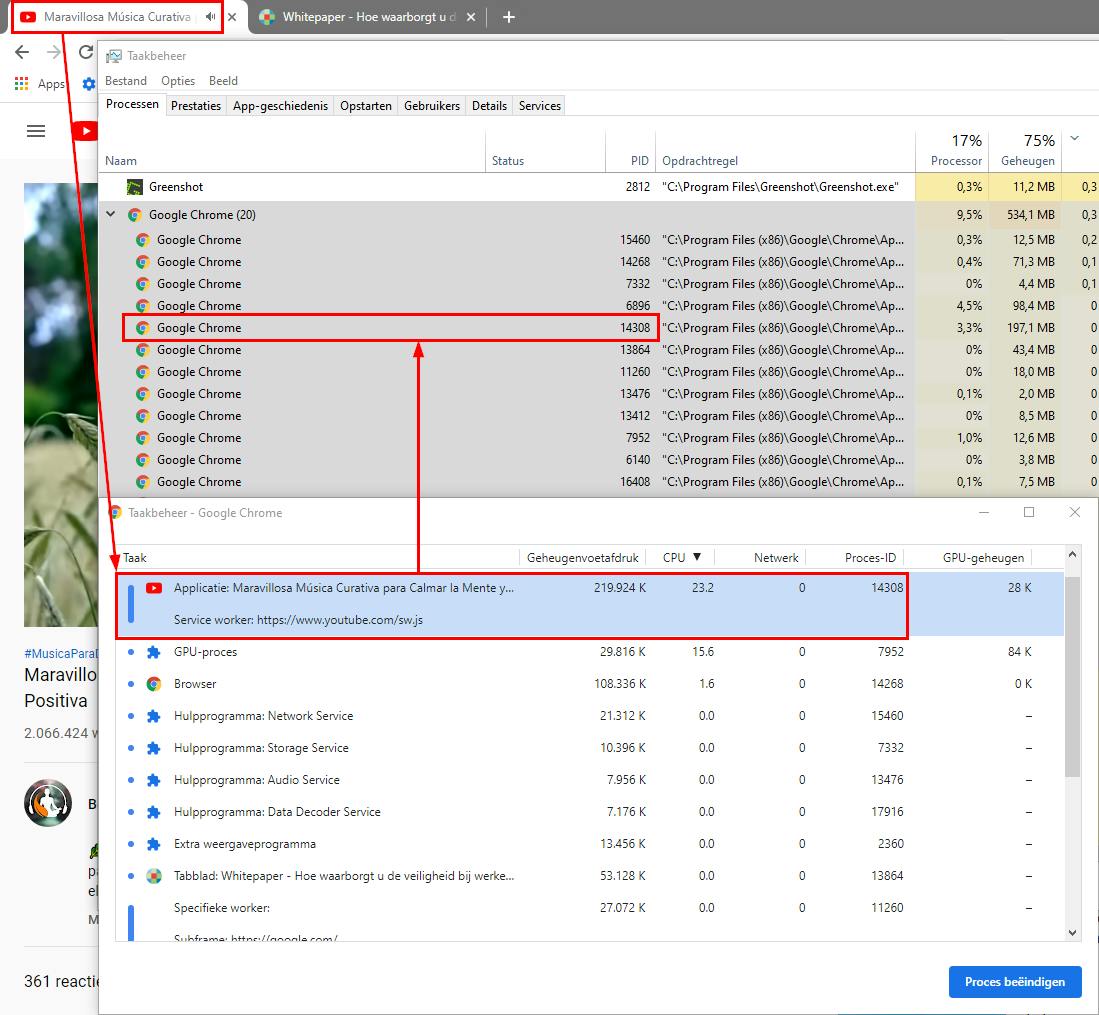Click puzzle icon of GPU-proces
1099x1015 pixels.
point(154,652)
